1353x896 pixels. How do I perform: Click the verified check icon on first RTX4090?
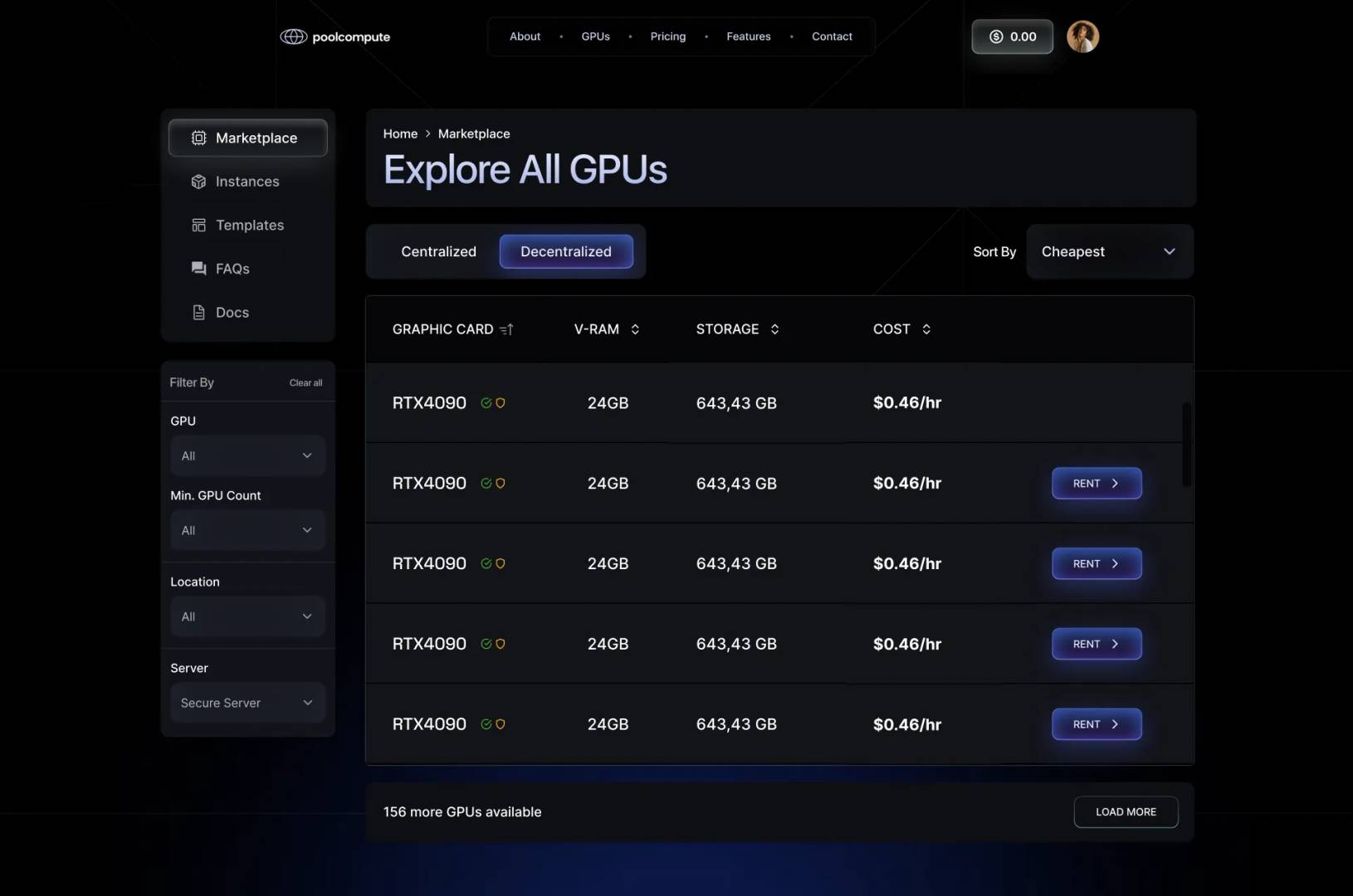click(486, 402)
